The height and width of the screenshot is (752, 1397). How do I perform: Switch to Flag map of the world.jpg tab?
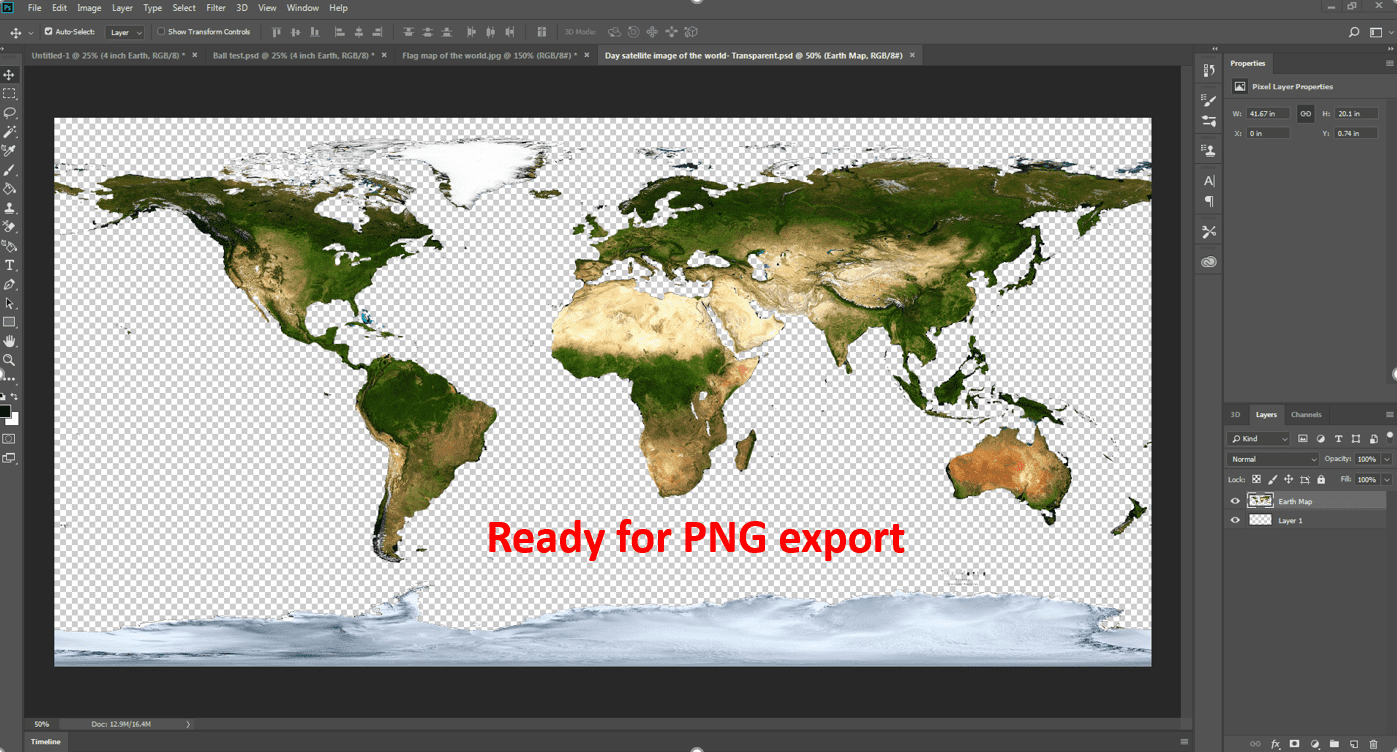(490, 56)
